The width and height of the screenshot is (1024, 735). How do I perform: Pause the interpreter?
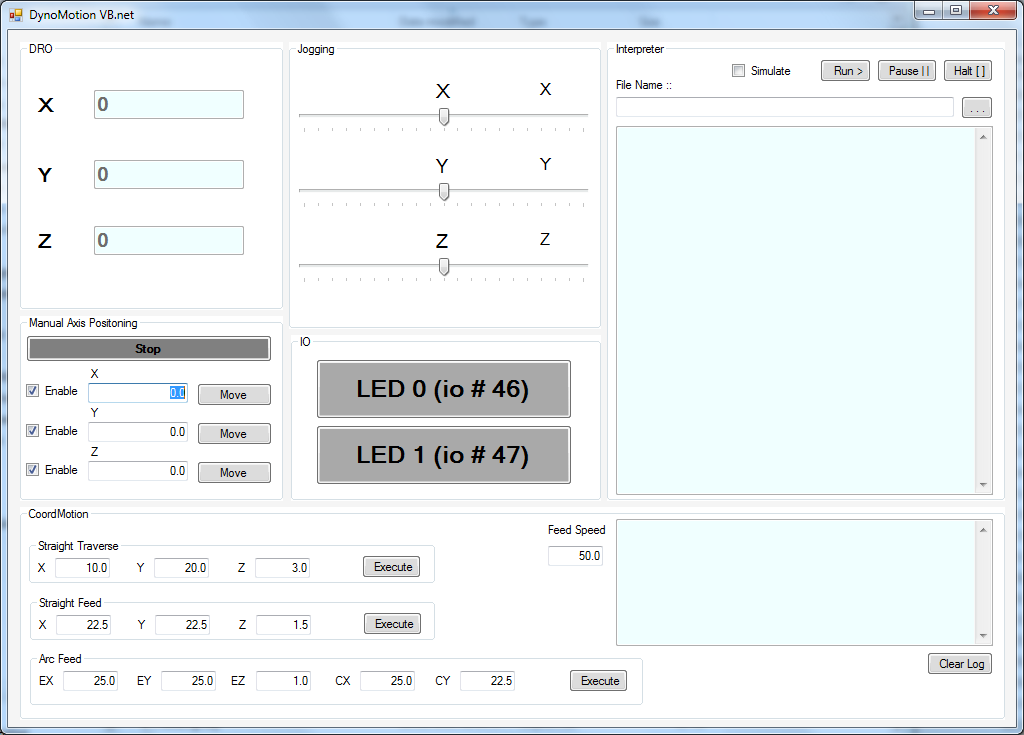pyautogui.click(x=906, y=71)
